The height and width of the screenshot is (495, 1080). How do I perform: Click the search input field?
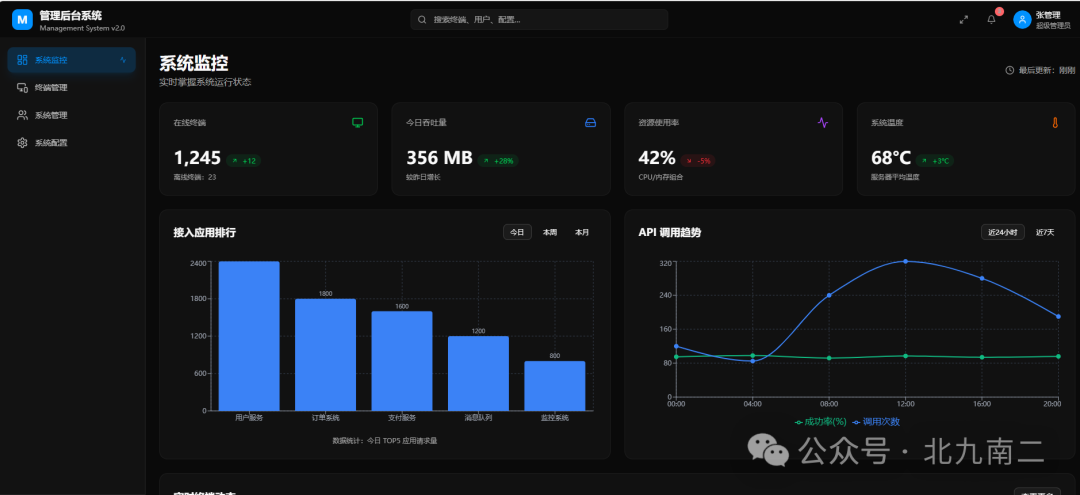coord(539,20)
